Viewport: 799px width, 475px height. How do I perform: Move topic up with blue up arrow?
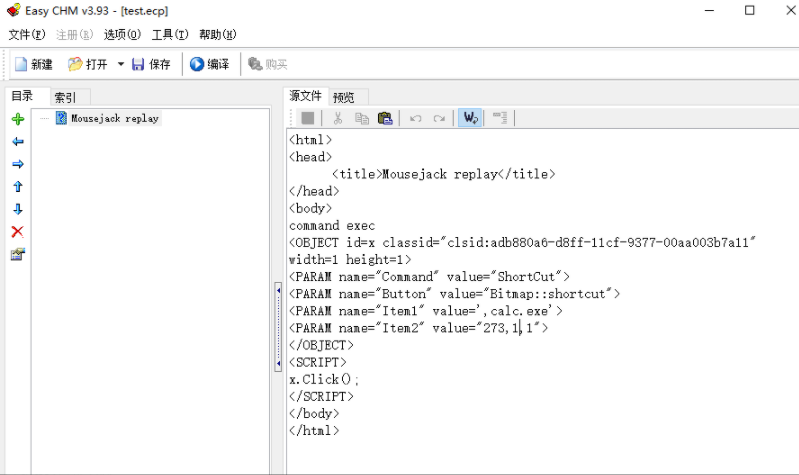pos(18,187)
